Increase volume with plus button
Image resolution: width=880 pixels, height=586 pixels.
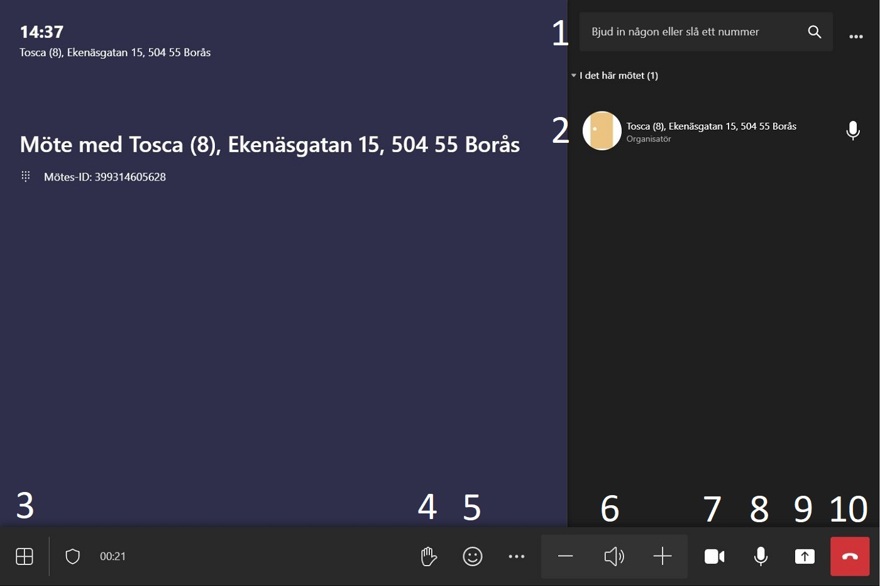(662, 556)
